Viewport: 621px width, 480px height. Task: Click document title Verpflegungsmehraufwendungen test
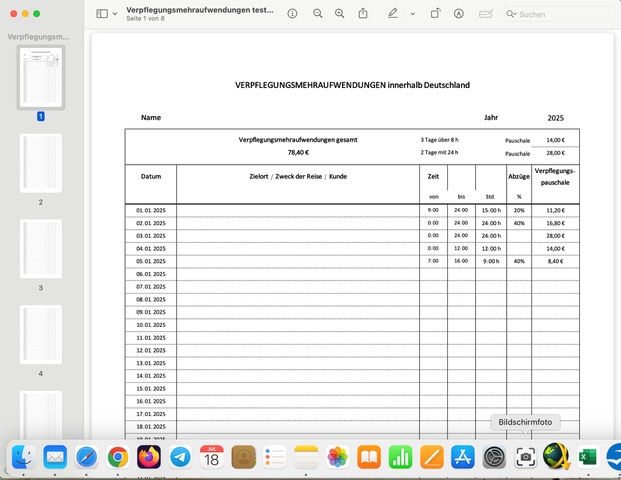(200, 10)
